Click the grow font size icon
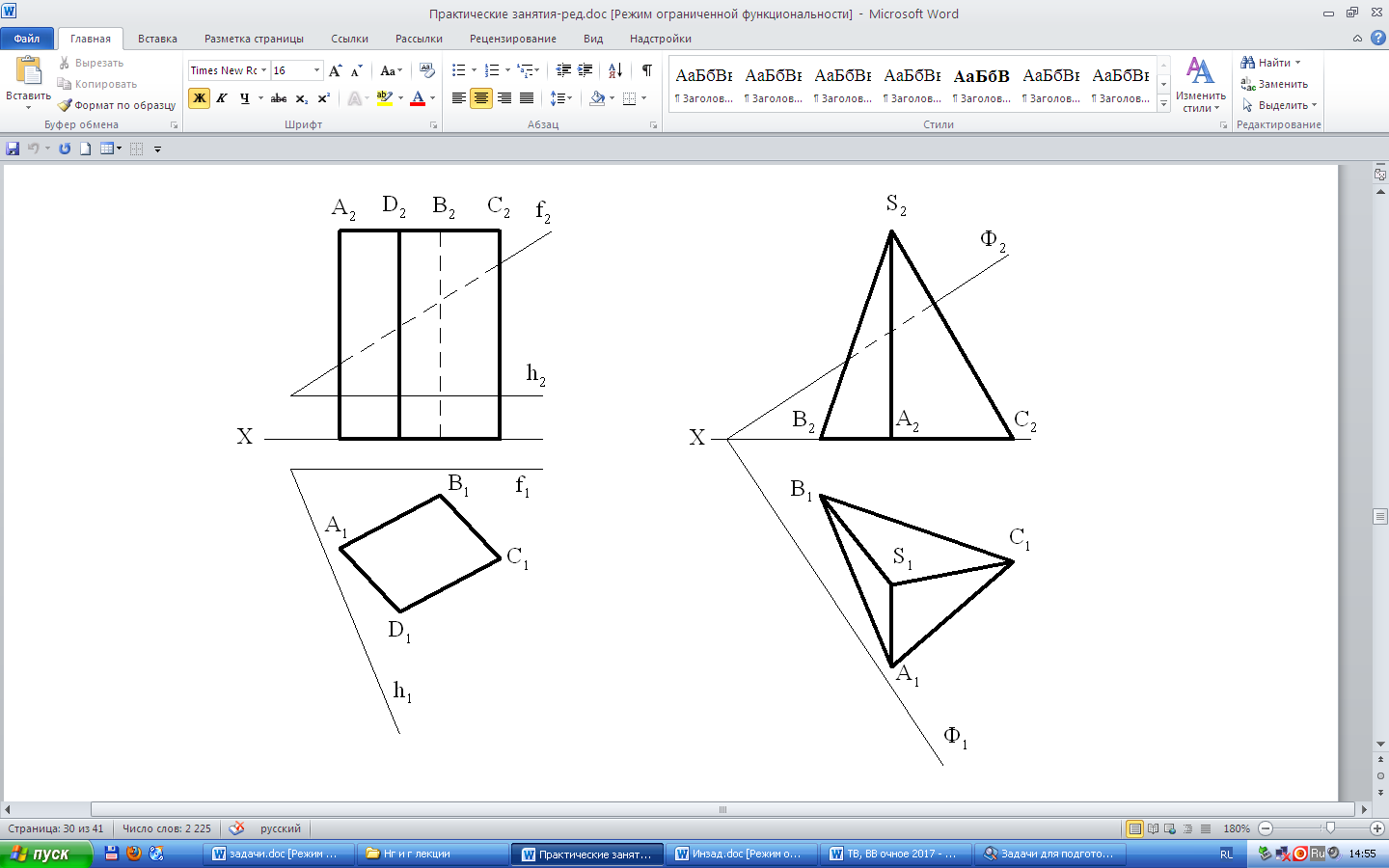The height and width of the screenshot is (868, 1389). (335, 70)
